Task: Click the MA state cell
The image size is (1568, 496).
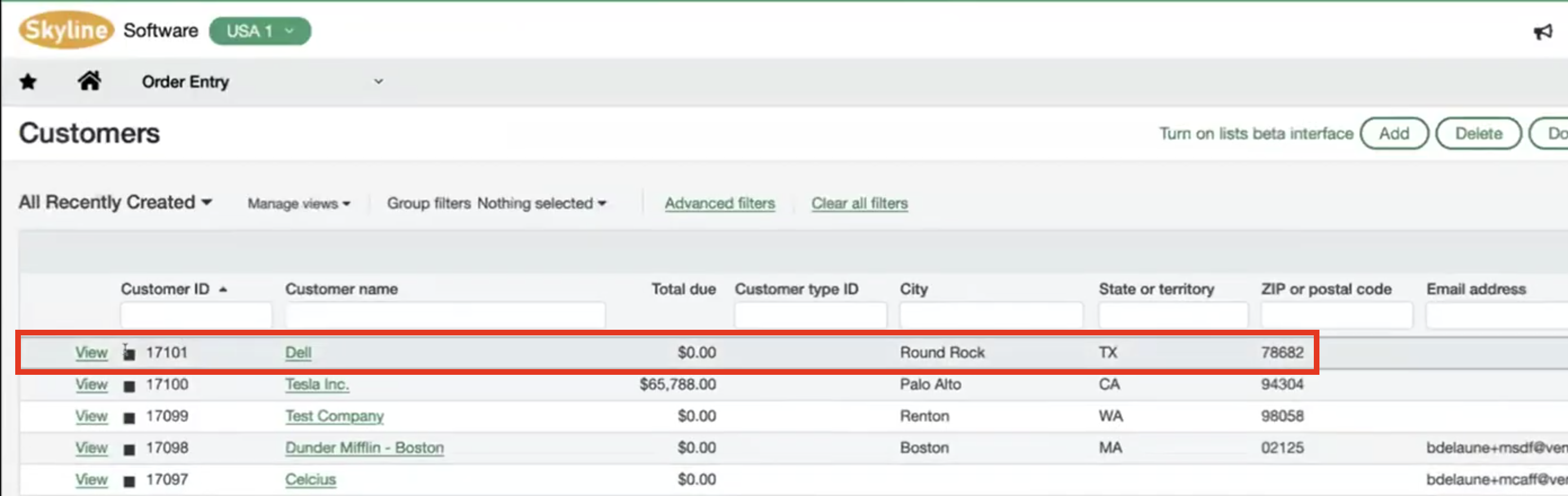Action: coord(1110,448)
